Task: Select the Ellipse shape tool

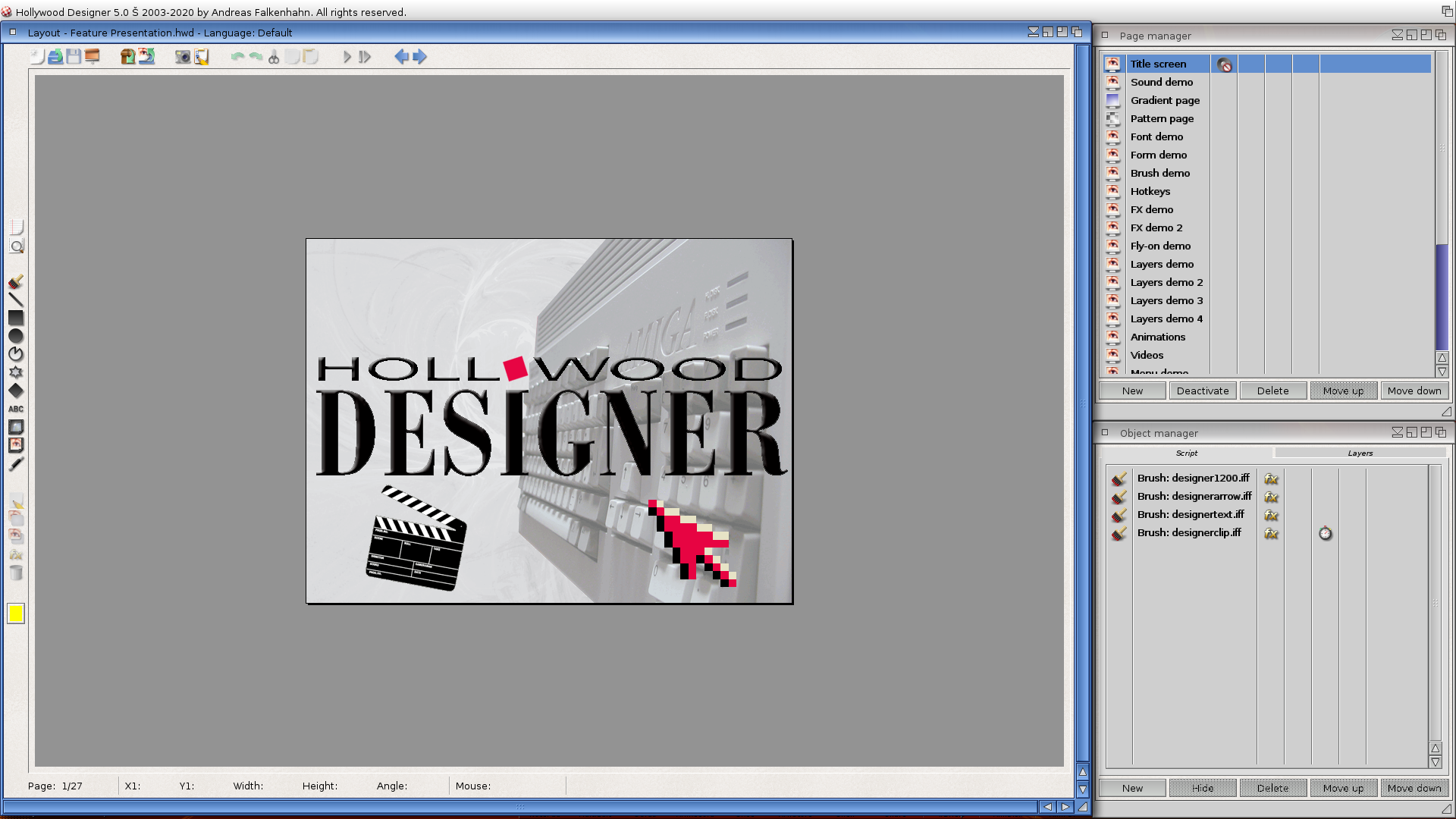Action: [16, 336]
